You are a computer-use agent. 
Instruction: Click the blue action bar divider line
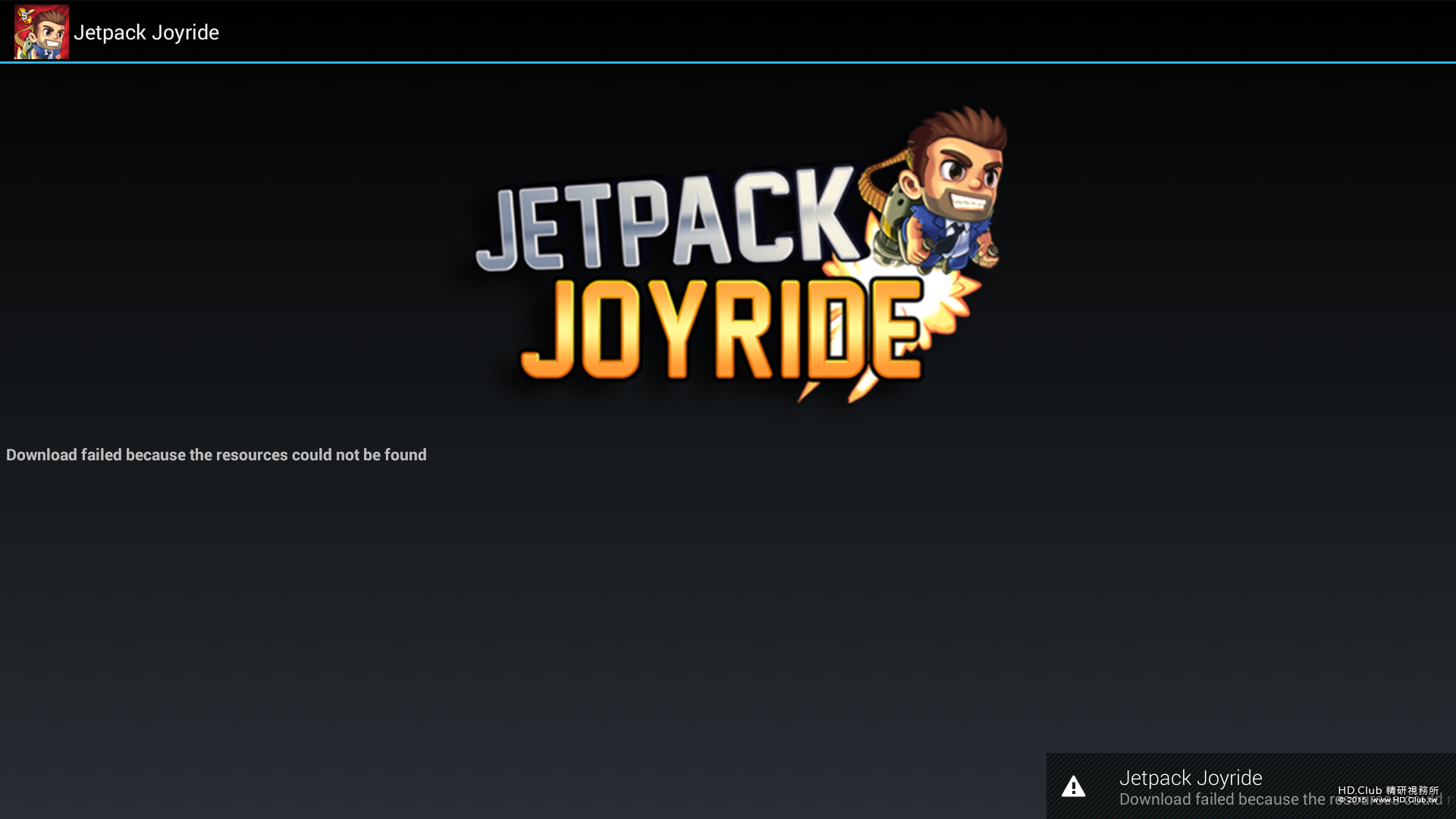pos(728,62)
